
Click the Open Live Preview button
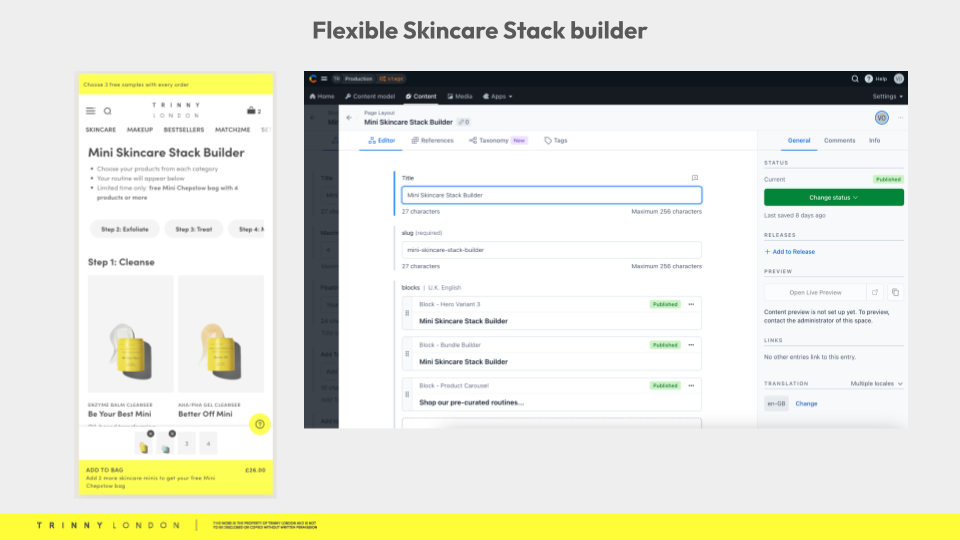pos(815,292)
